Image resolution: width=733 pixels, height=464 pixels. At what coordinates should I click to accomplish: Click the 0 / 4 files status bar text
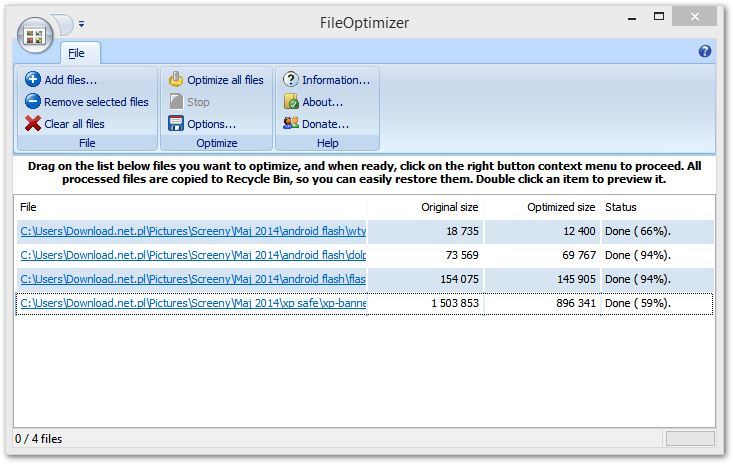[x=38, y=439]
